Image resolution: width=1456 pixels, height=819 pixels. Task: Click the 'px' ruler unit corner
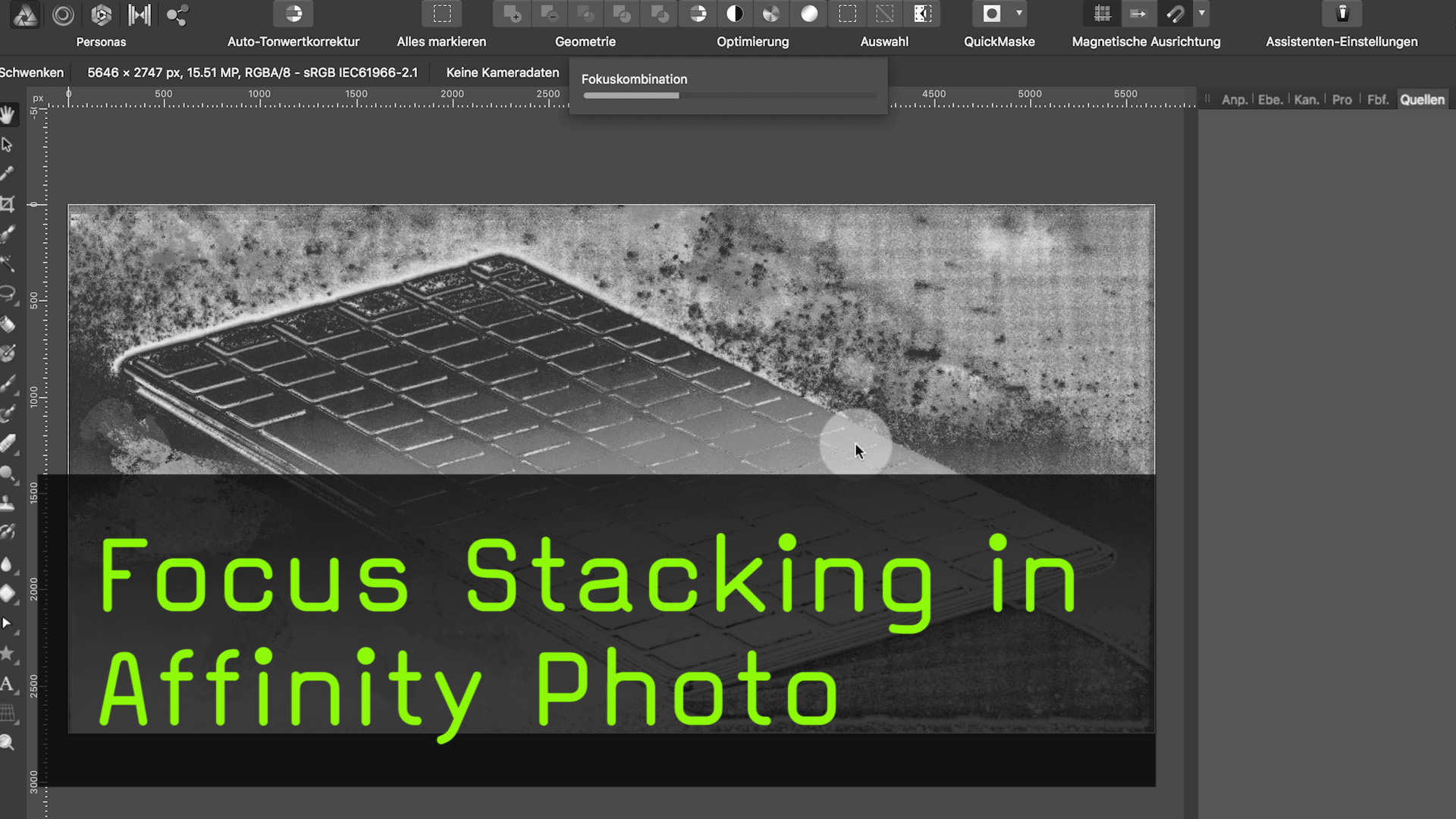[x=38, y=98]
